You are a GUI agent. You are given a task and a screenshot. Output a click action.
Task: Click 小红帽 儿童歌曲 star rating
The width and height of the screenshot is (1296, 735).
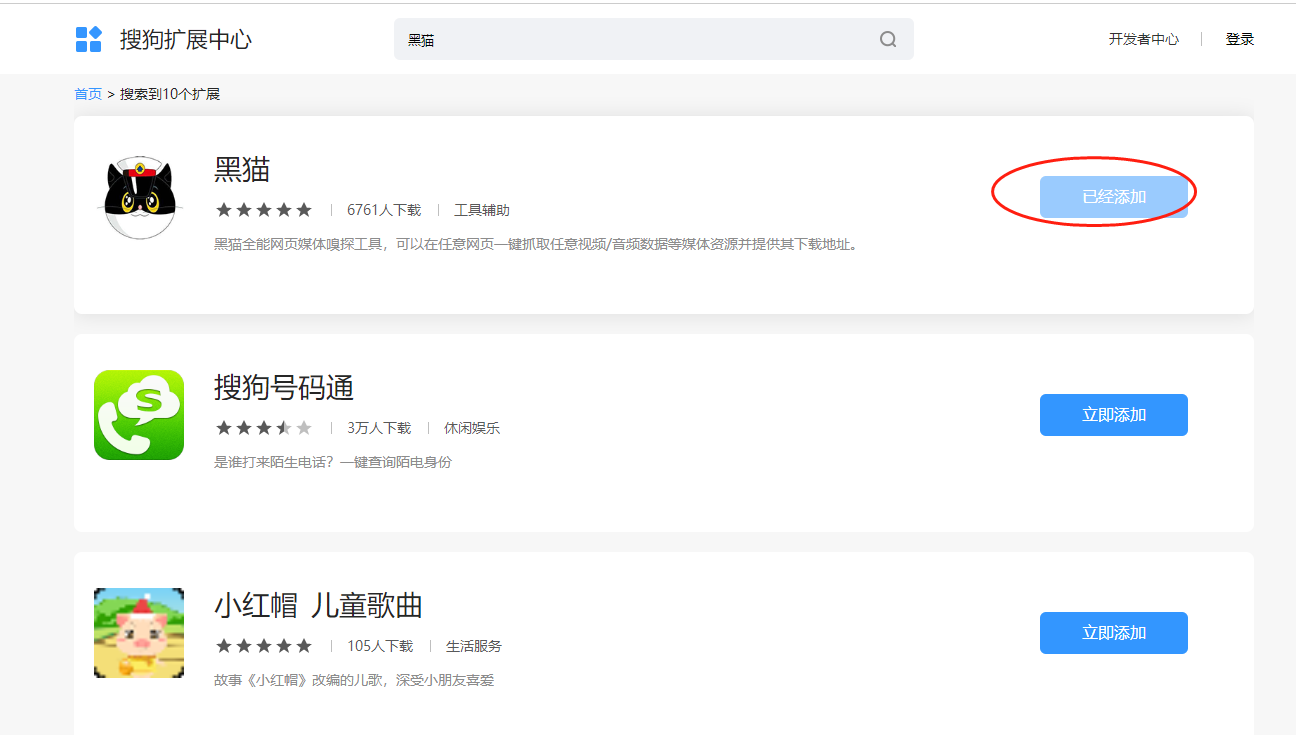coord(264,646)
